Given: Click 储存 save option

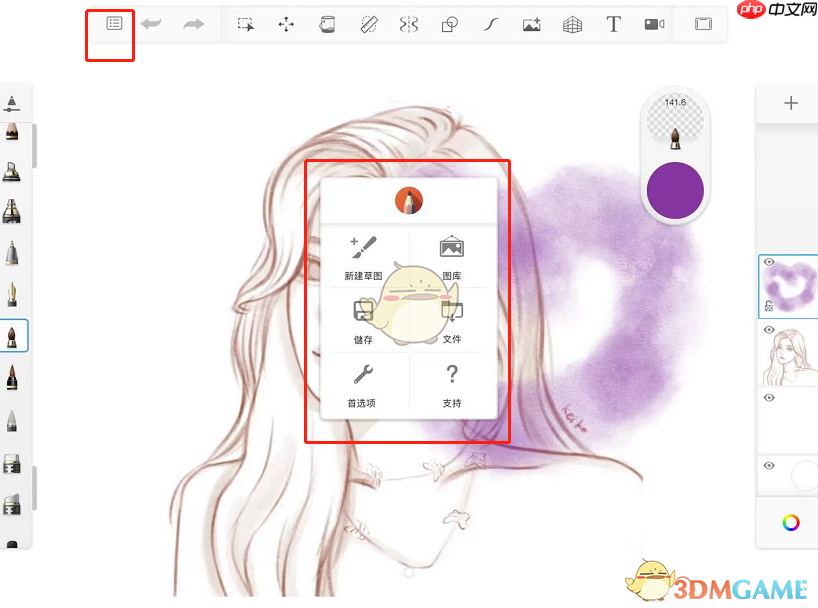Looking at the screenshot, I should coord(364,322).
